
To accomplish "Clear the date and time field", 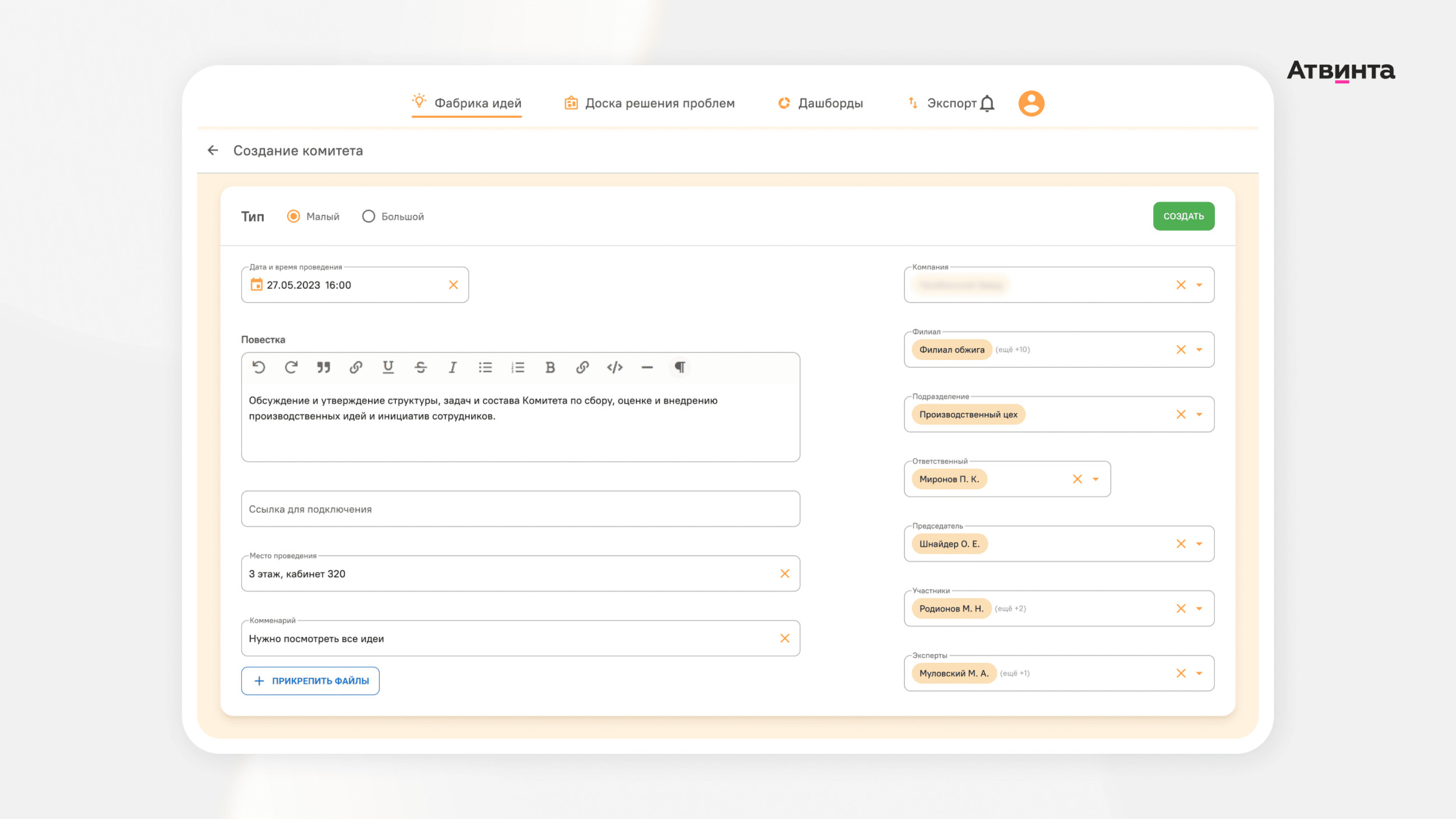I will pyautogui.click(x=453, y=285).
